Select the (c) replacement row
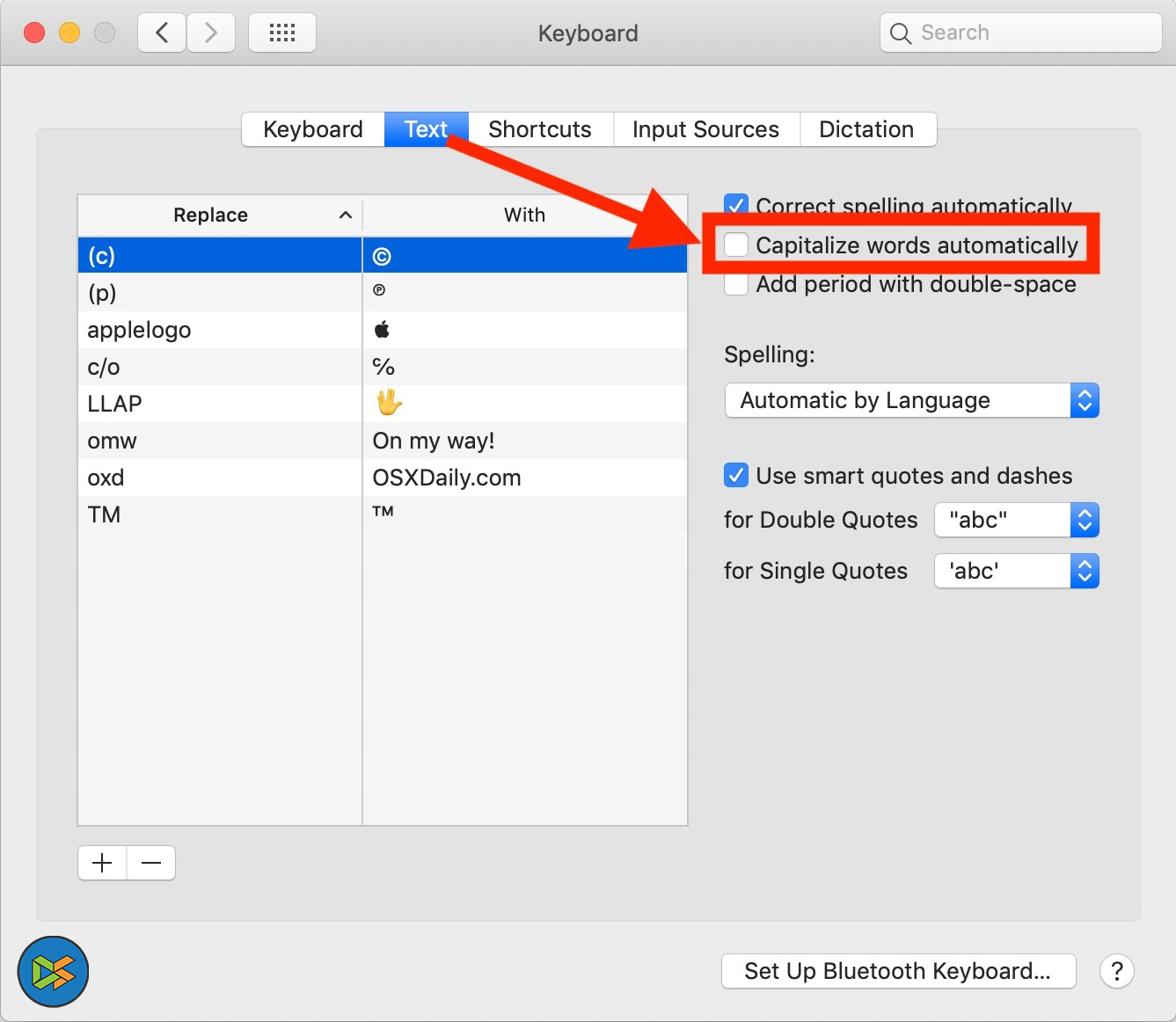 click(383, 256)
